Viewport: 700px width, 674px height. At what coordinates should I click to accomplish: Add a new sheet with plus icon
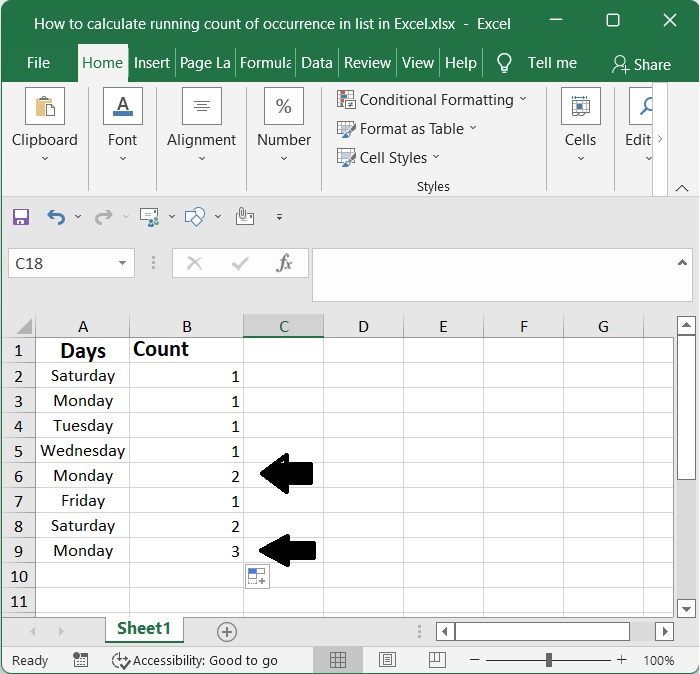(x=227, y=631)
